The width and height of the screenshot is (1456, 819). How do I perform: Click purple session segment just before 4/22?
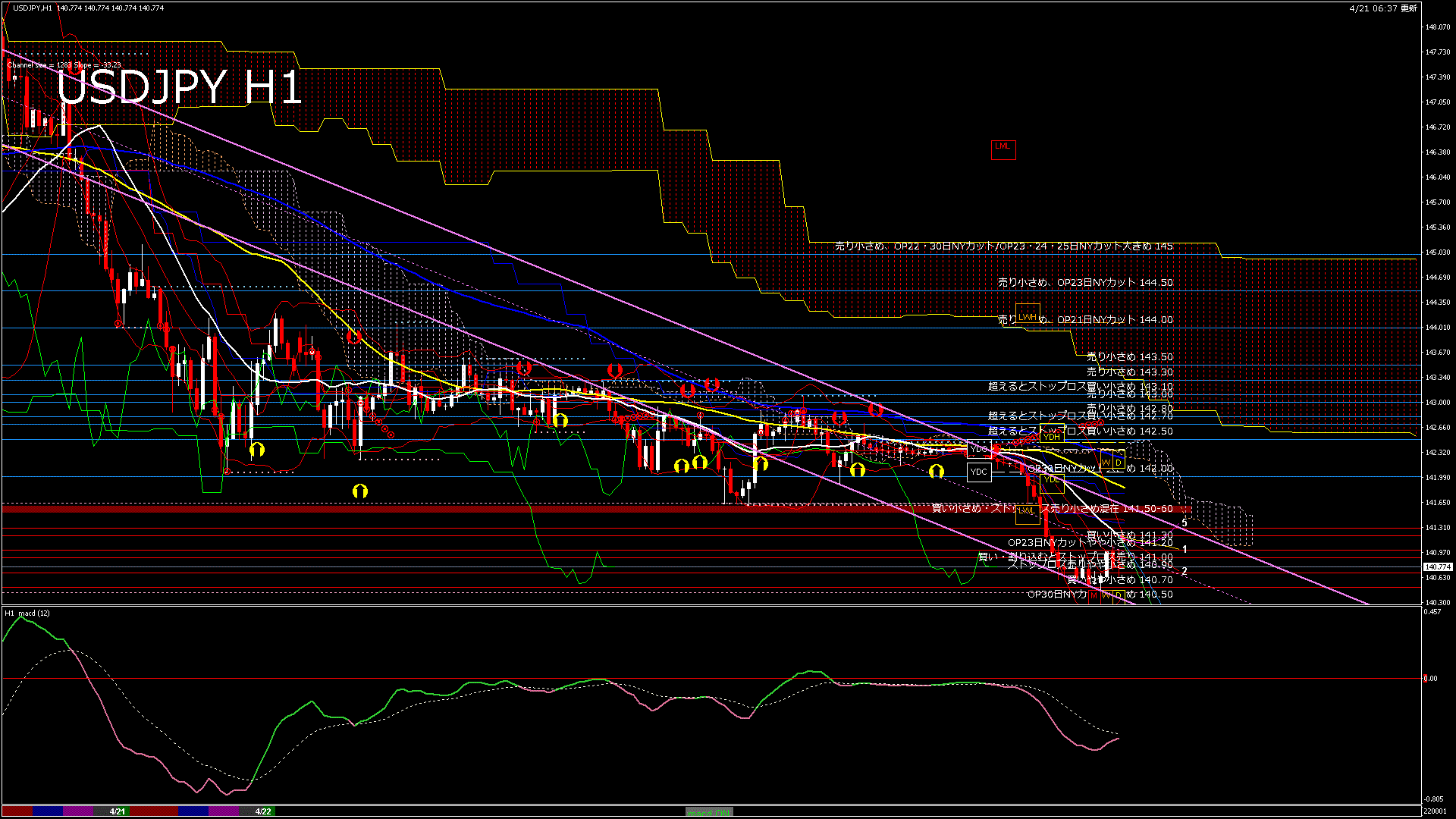click(x=224, y=811)
